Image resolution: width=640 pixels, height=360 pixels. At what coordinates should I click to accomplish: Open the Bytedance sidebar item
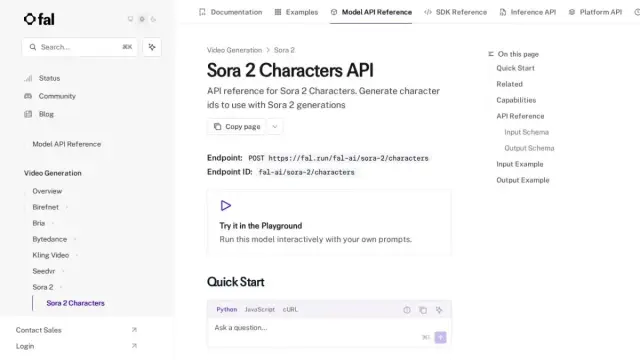tap(50, 239)
